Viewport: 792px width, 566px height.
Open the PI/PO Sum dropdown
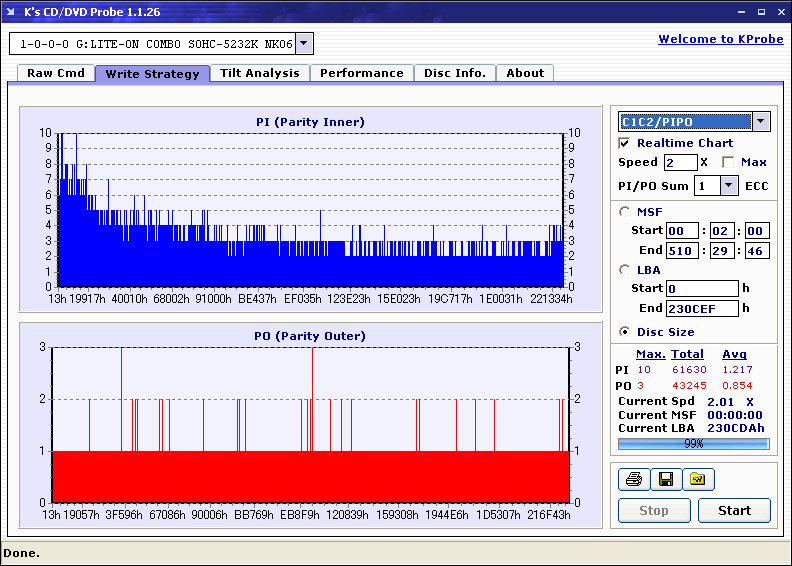pyautogui.click(x=728, y=185)
